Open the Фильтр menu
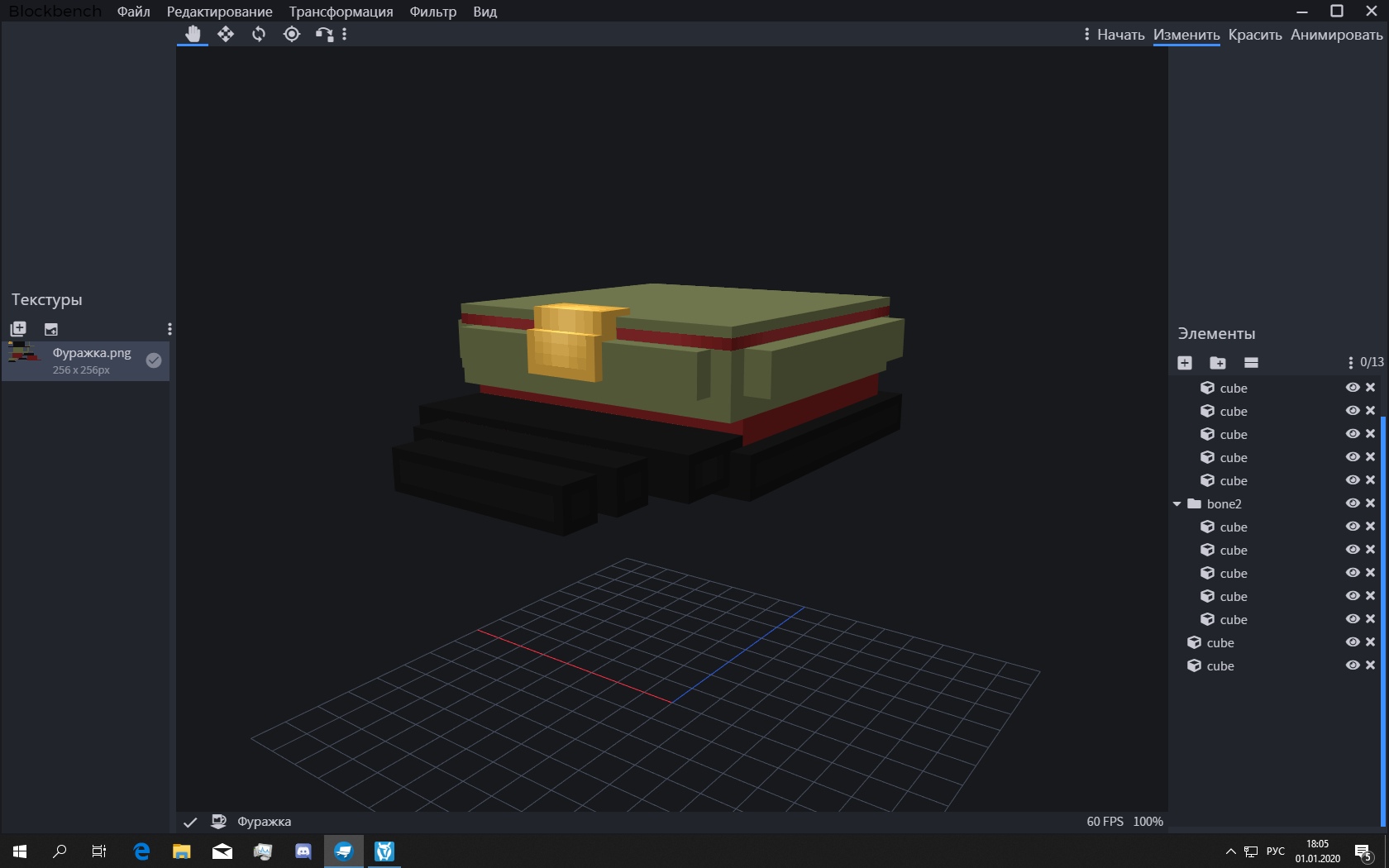Screen dimensions: 1389x868 click(x=432, y=12)
